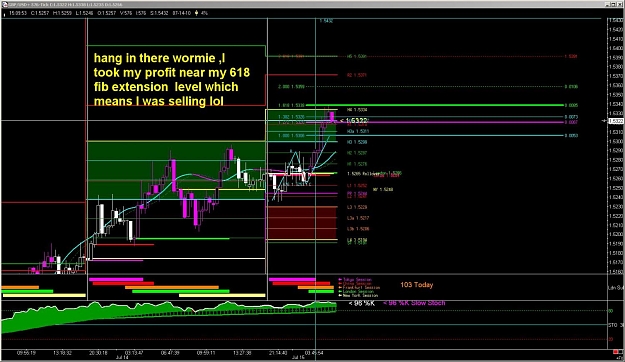Select the China Session legend entry
Image resolution: width=625 pixels, height=362 pixels.
click(x=355, y=284)
